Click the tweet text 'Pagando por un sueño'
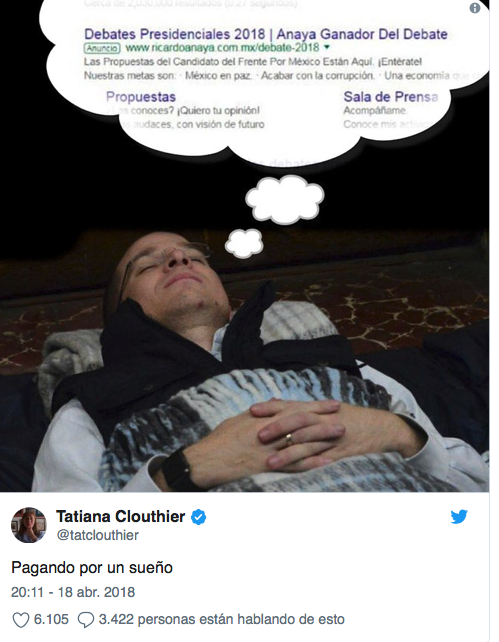Screen dimensions: 499x642 pos(92,567)
